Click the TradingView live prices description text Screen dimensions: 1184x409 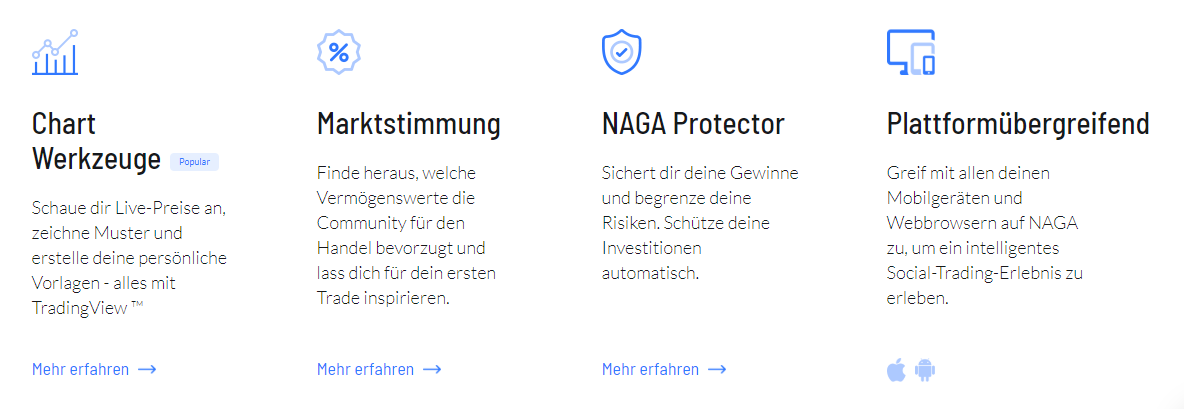click(x=129, y=258)
